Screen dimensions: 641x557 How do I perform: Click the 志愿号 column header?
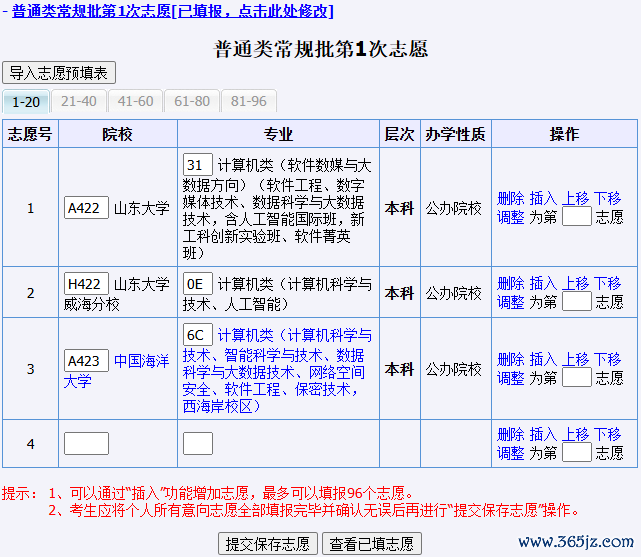point(30,134)
